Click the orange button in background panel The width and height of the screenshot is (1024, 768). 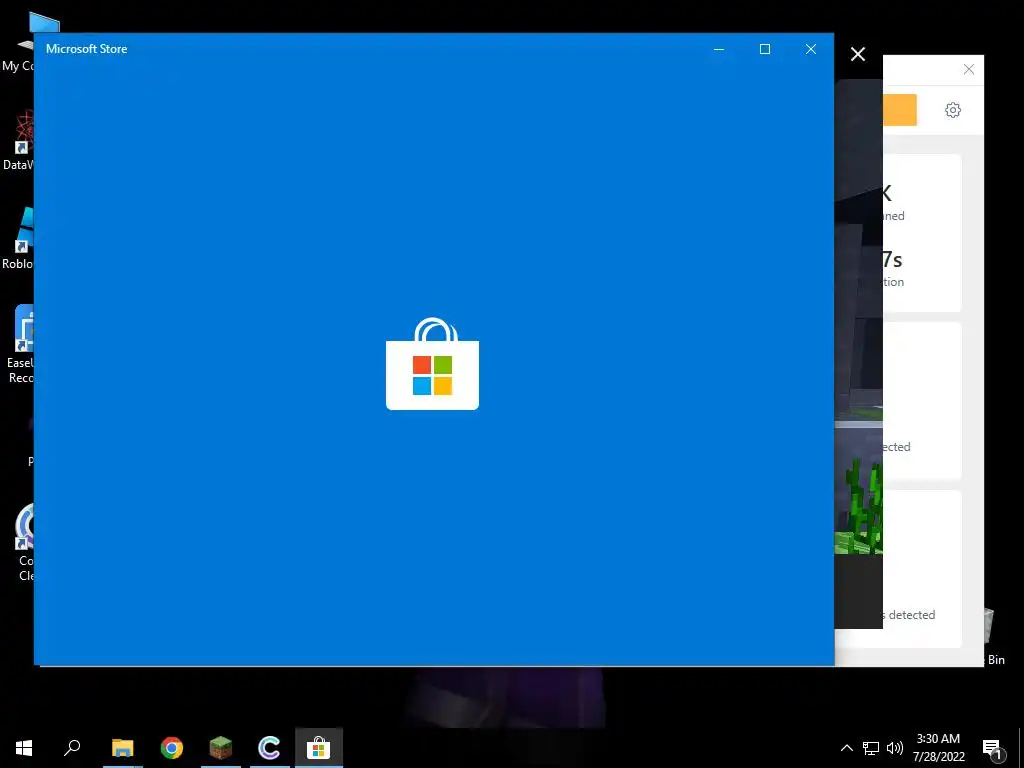click(899, 110)
